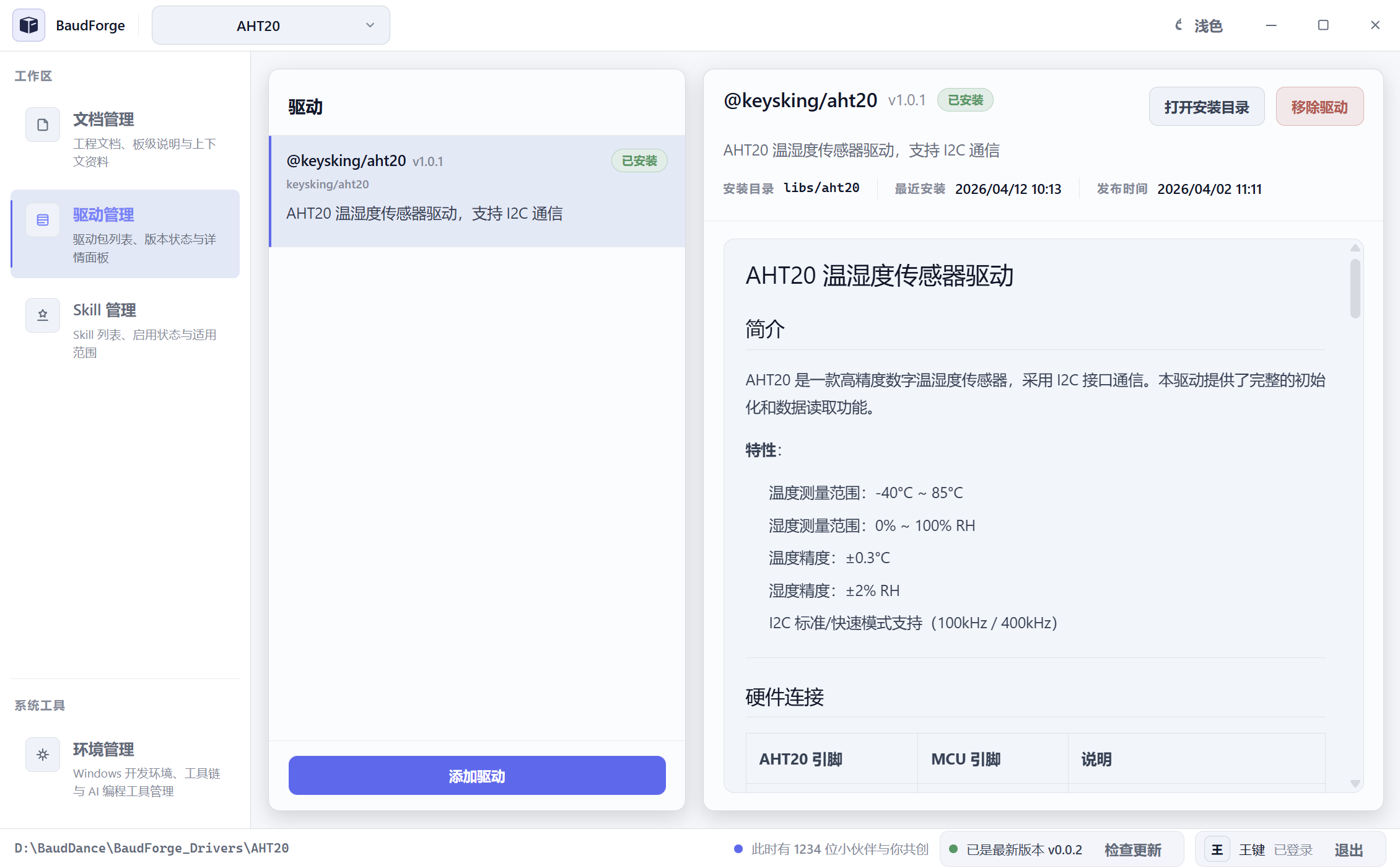Click the 硬件连接 heading

tap(785, 697)
